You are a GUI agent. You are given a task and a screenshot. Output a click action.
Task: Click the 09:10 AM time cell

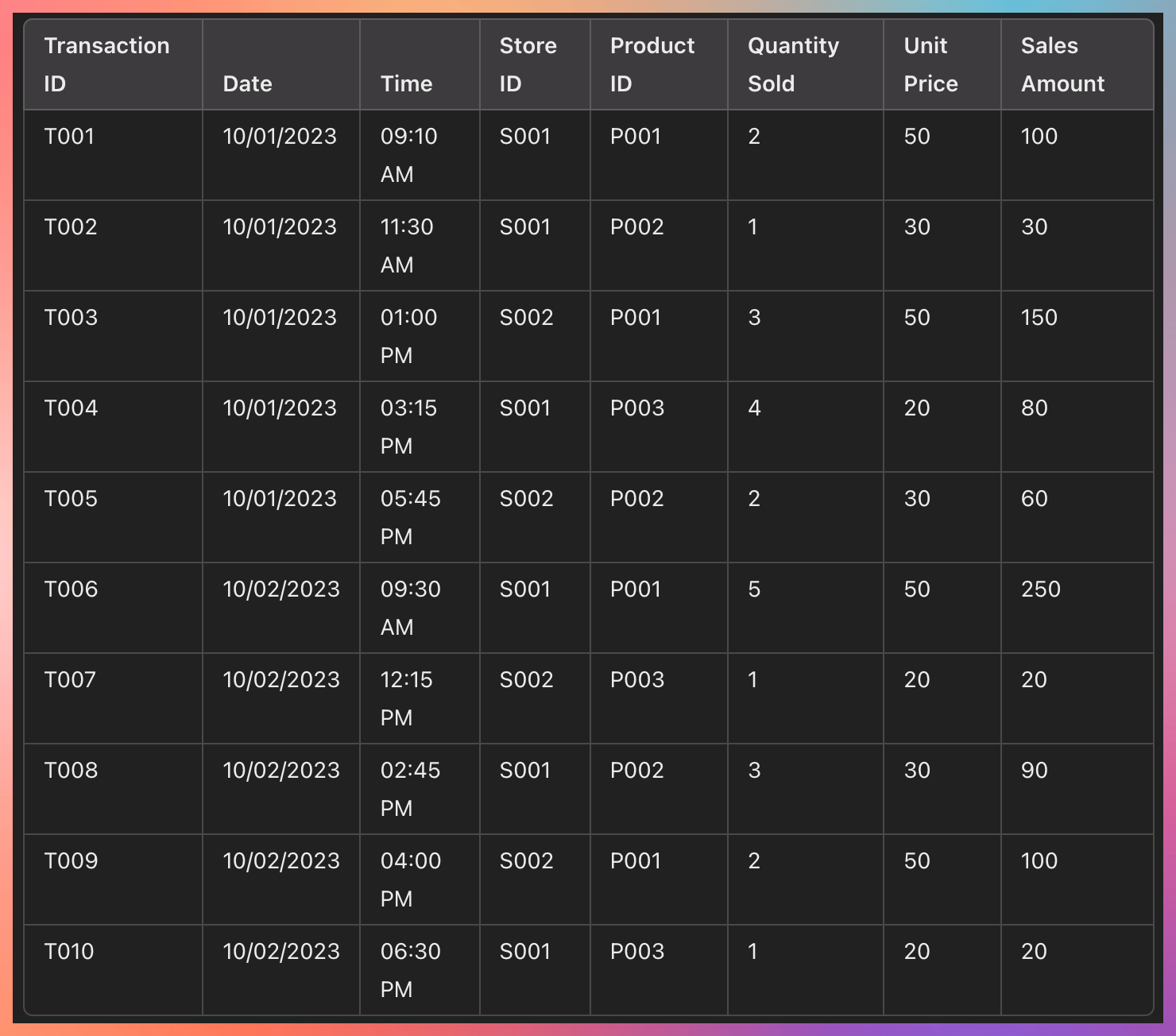click(x=408, y=155)
